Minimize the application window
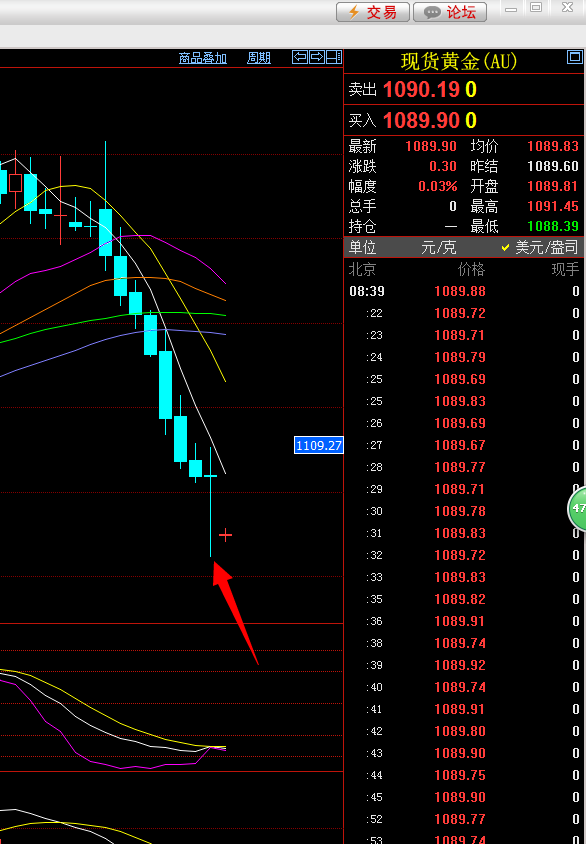Image resolution: width=586 pixels, height=844 pixels. (x=511, y=8)
